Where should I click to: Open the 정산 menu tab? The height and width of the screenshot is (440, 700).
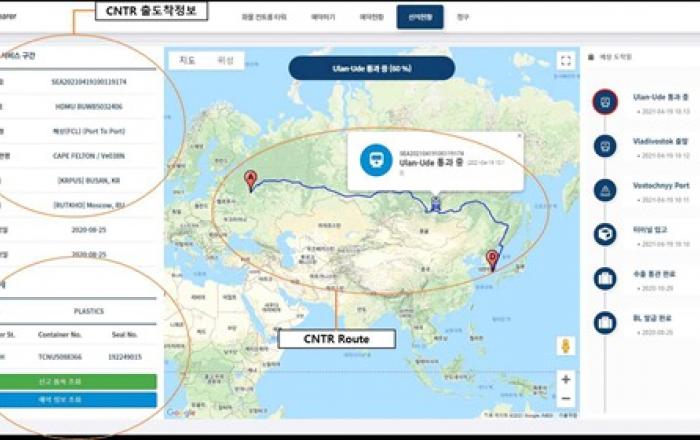(x=462, y=17)
